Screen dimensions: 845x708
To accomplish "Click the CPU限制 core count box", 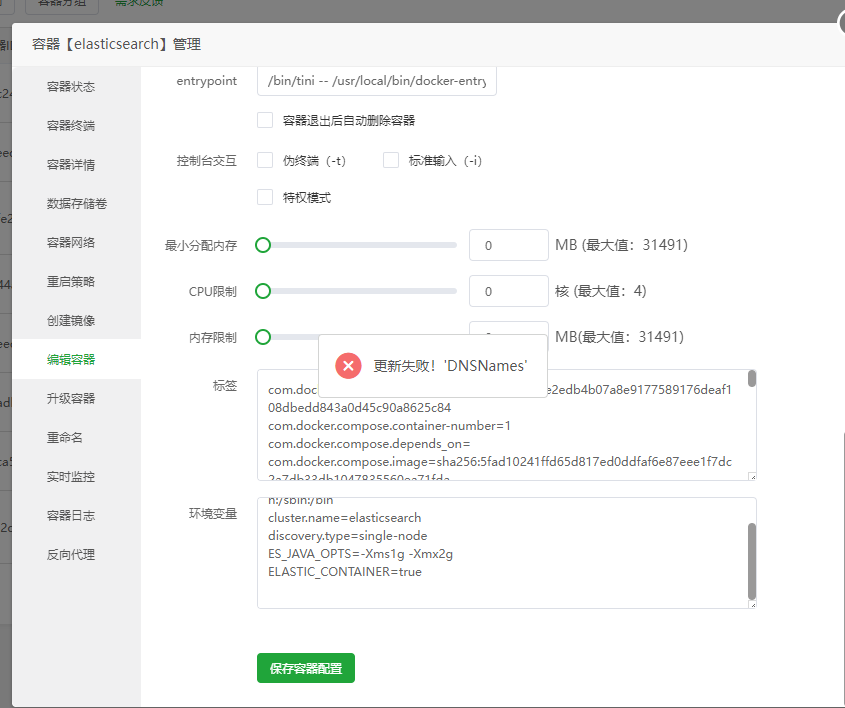I will 509,291.
